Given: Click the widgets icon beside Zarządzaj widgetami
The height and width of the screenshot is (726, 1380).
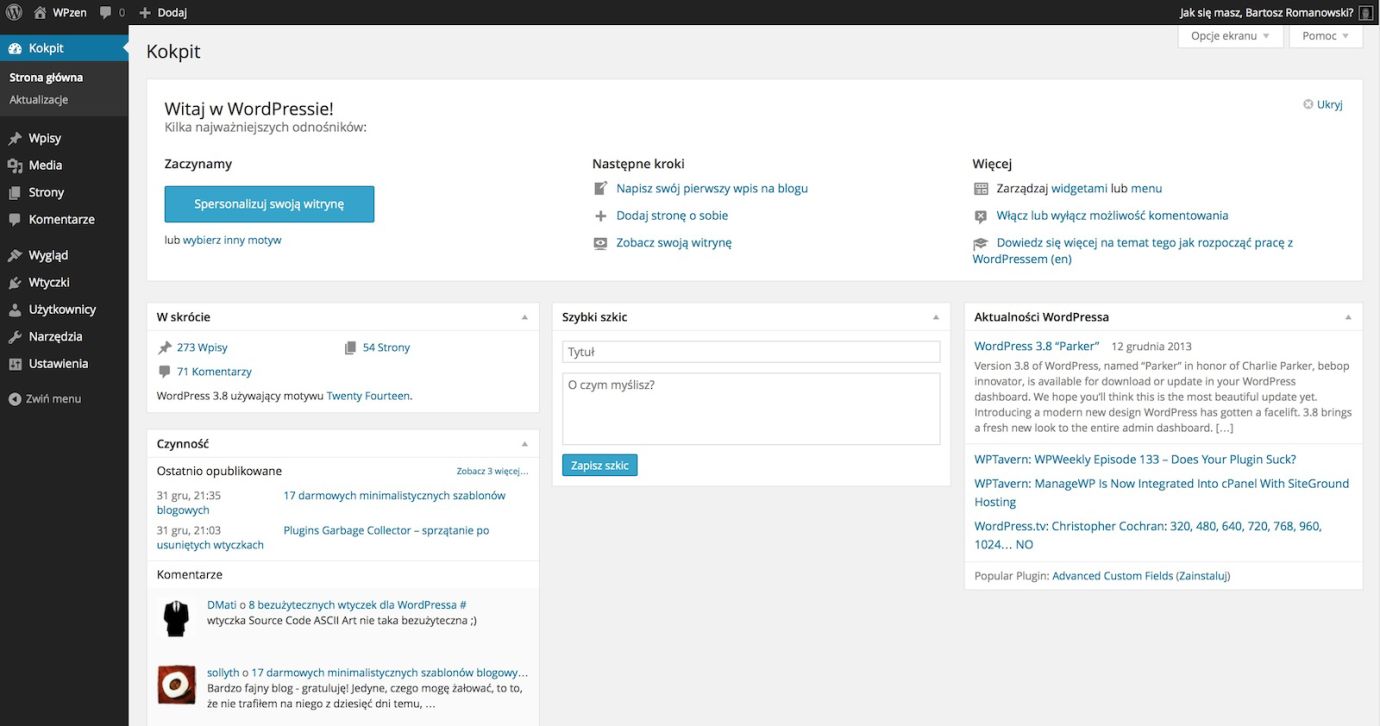Looking at the screenshot, I should coord(981,188).
